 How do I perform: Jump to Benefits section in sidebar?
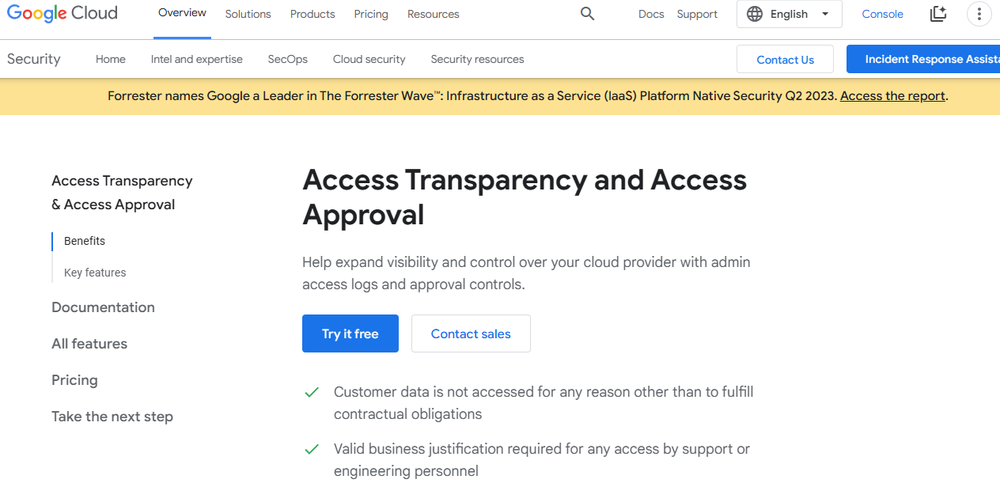pyautogui.click(x=85, y=241)
